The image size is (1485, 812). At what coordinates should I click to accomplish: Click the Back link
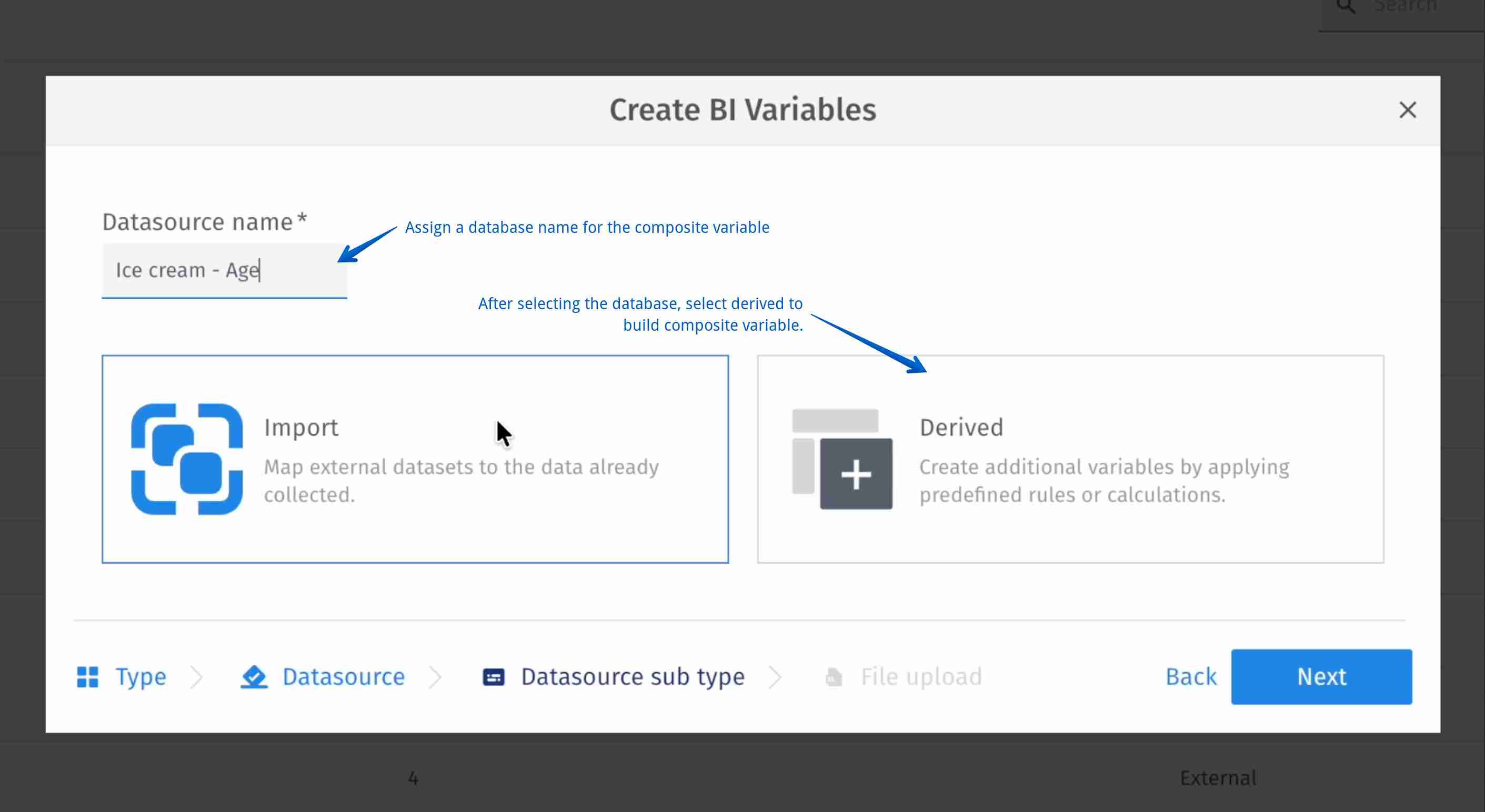[1191, 676]
